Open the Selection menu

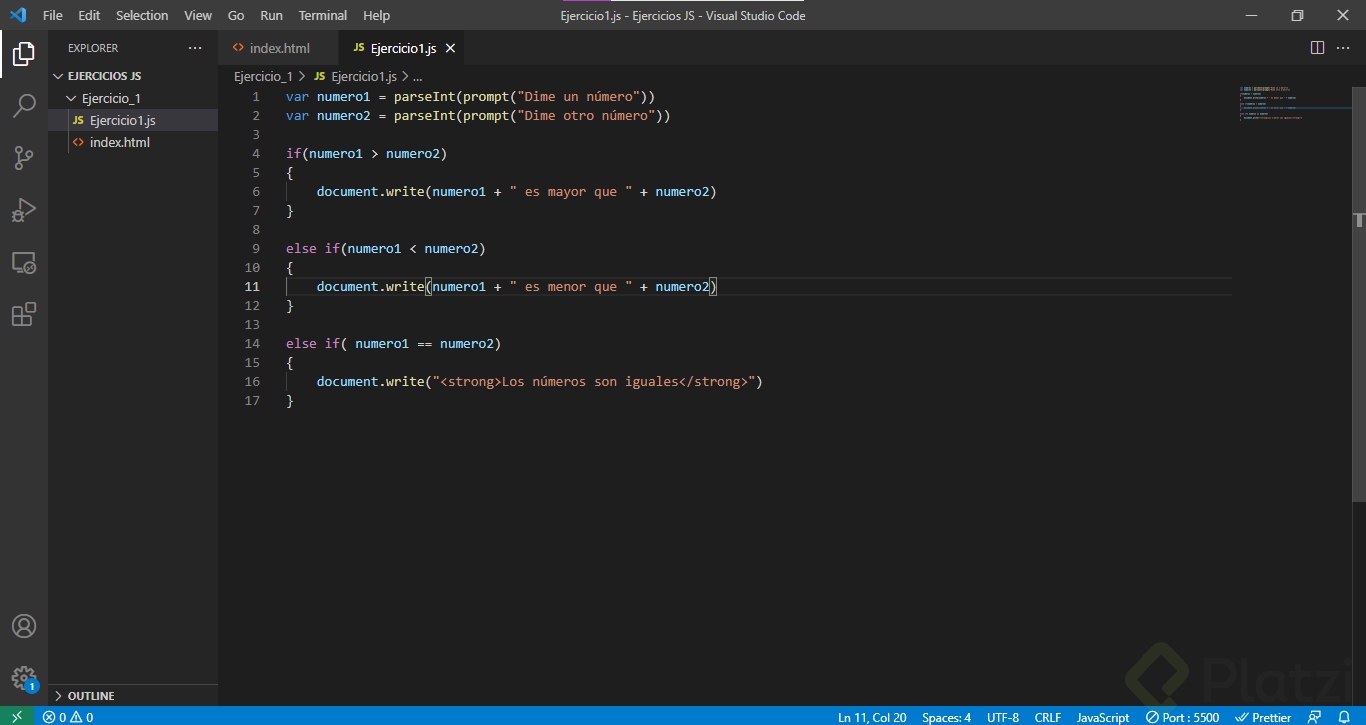(142, 15)
